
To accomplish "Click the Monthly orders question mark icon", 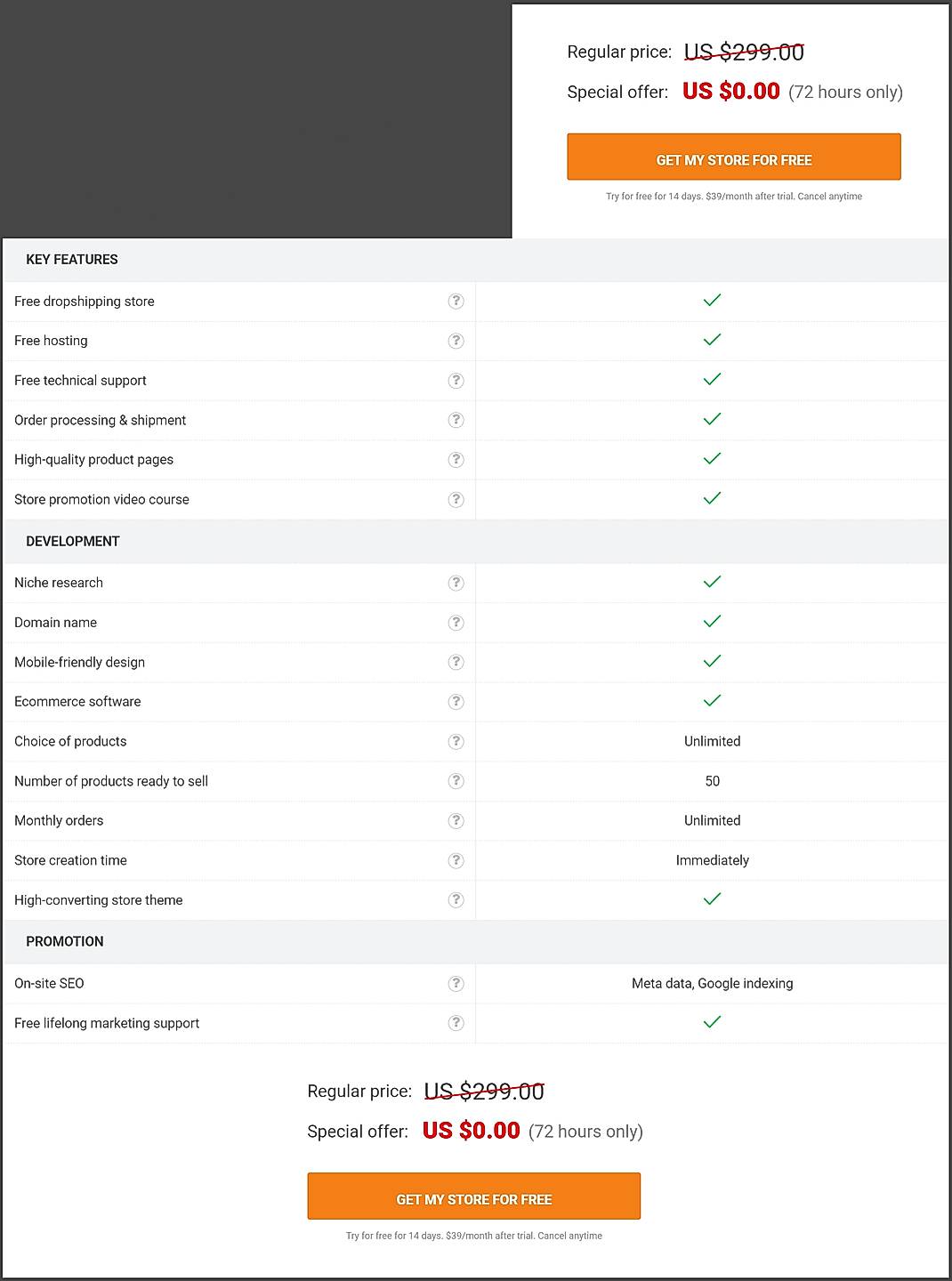I will pyautogui.click(x=456, y=820).
